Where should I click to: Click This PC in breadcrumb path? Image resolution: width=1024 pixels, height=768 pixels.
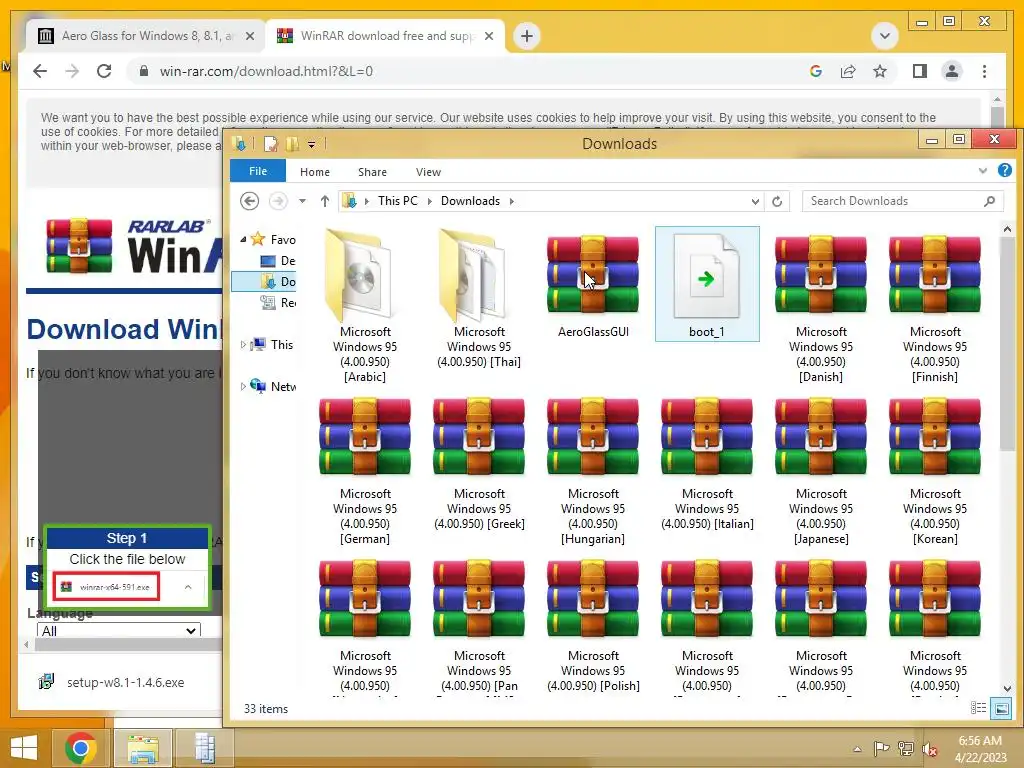coord(398,201)
